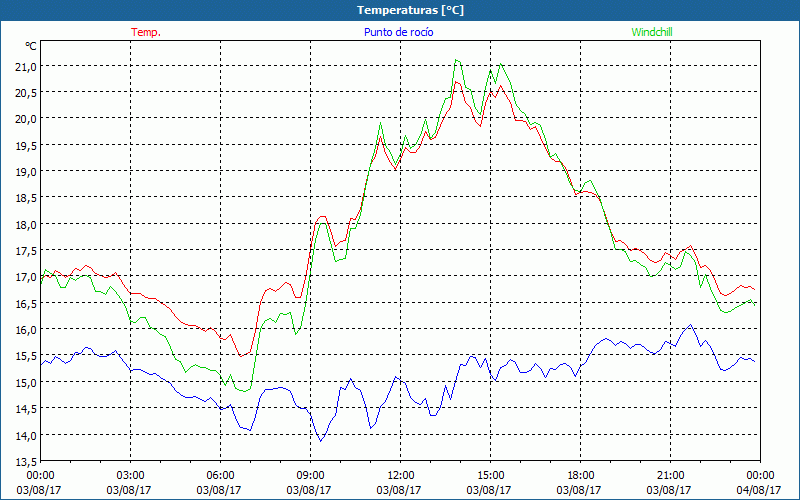The image size is (800, 500).
Task: Click the 14,0 y-axis value
Action: point(26,435)
